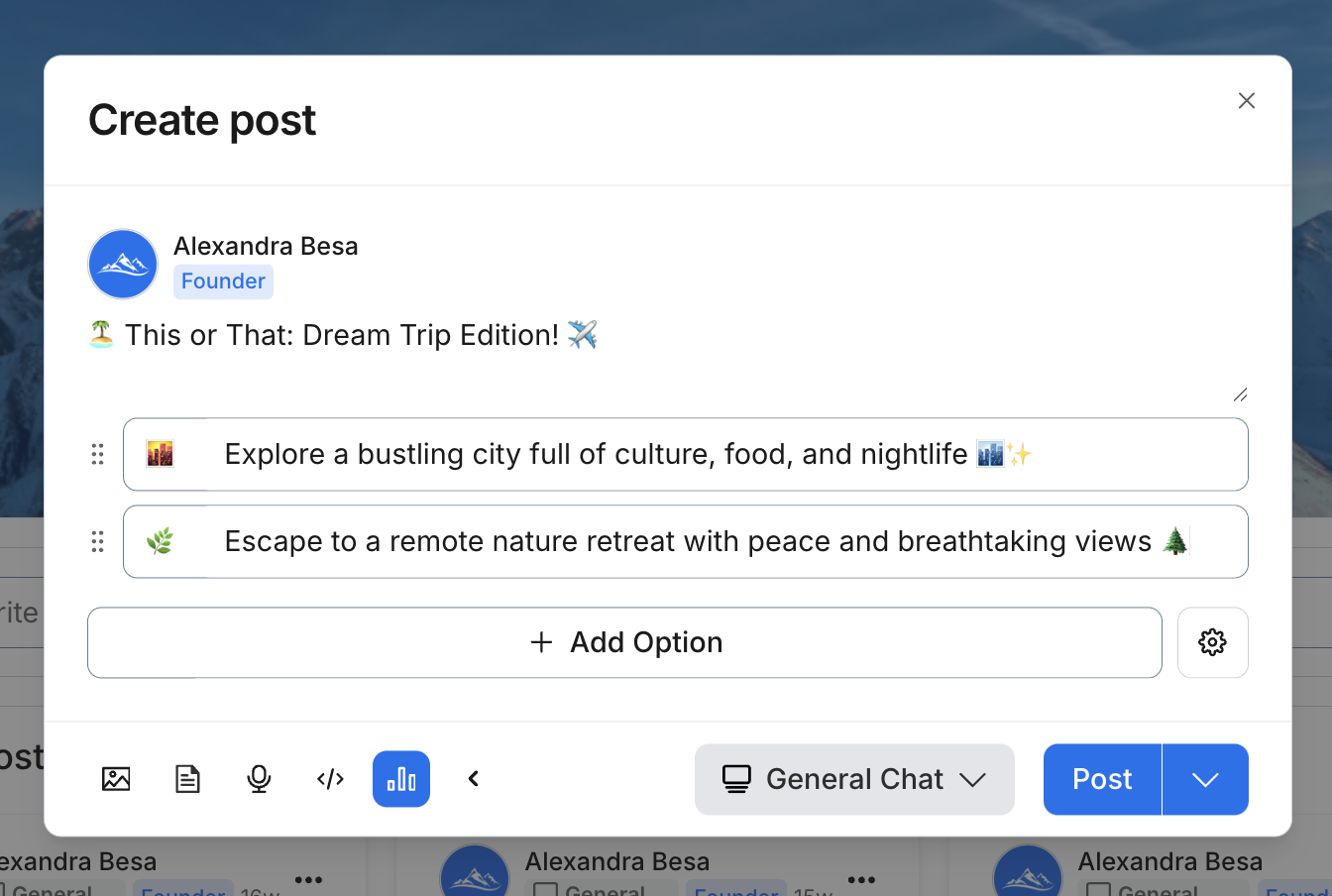Start a voice recording with the microphone icon
This screenshot has height=896, width=1332.
tap(259, 779)
